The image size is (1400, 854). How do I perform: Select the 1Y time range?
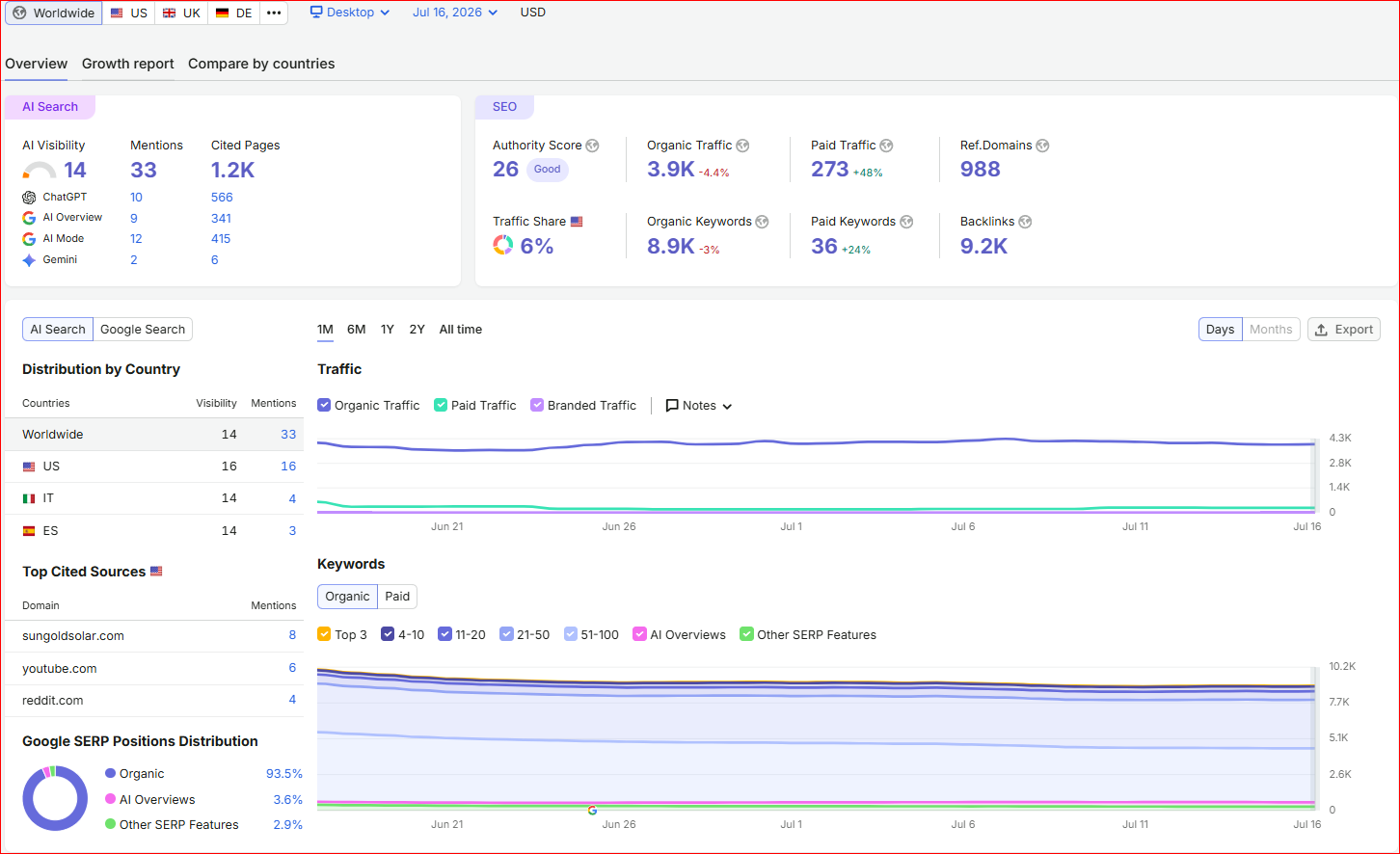pos(388,330)
